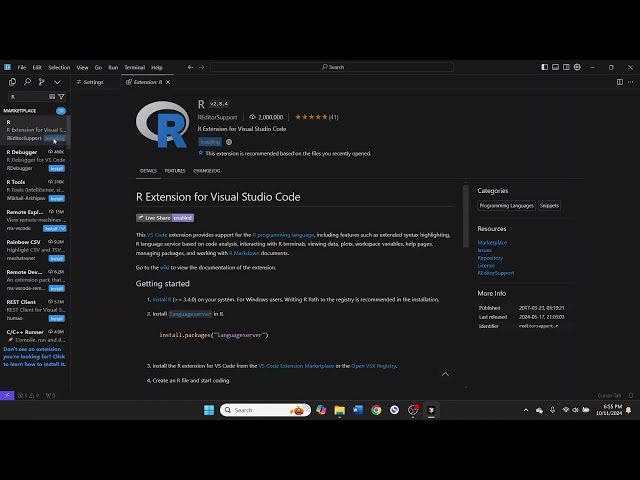Open the Search view icon in sidebar
The image size is (640, 480).
click(27, 82)
